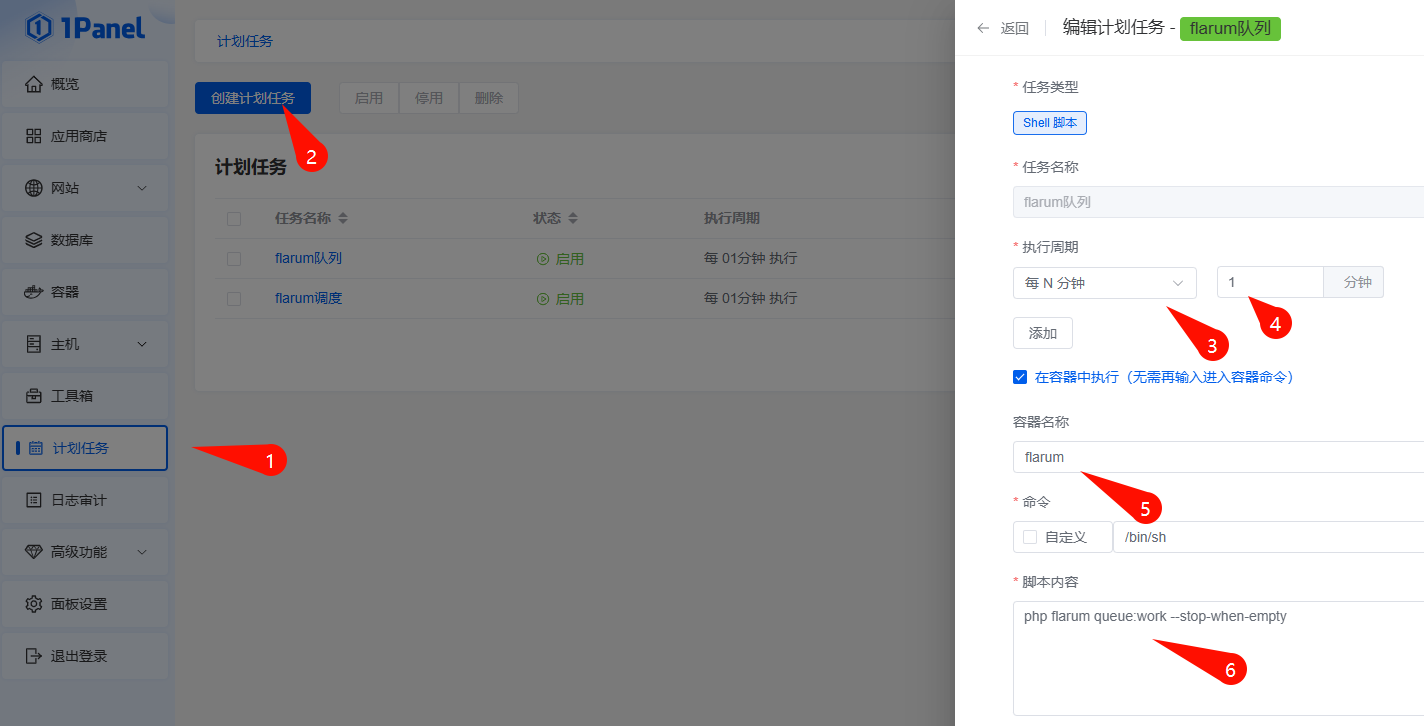Screen dimensions: 1424x726
Task: Click the layers icon beside 数据库
Action: coord(34,240)
